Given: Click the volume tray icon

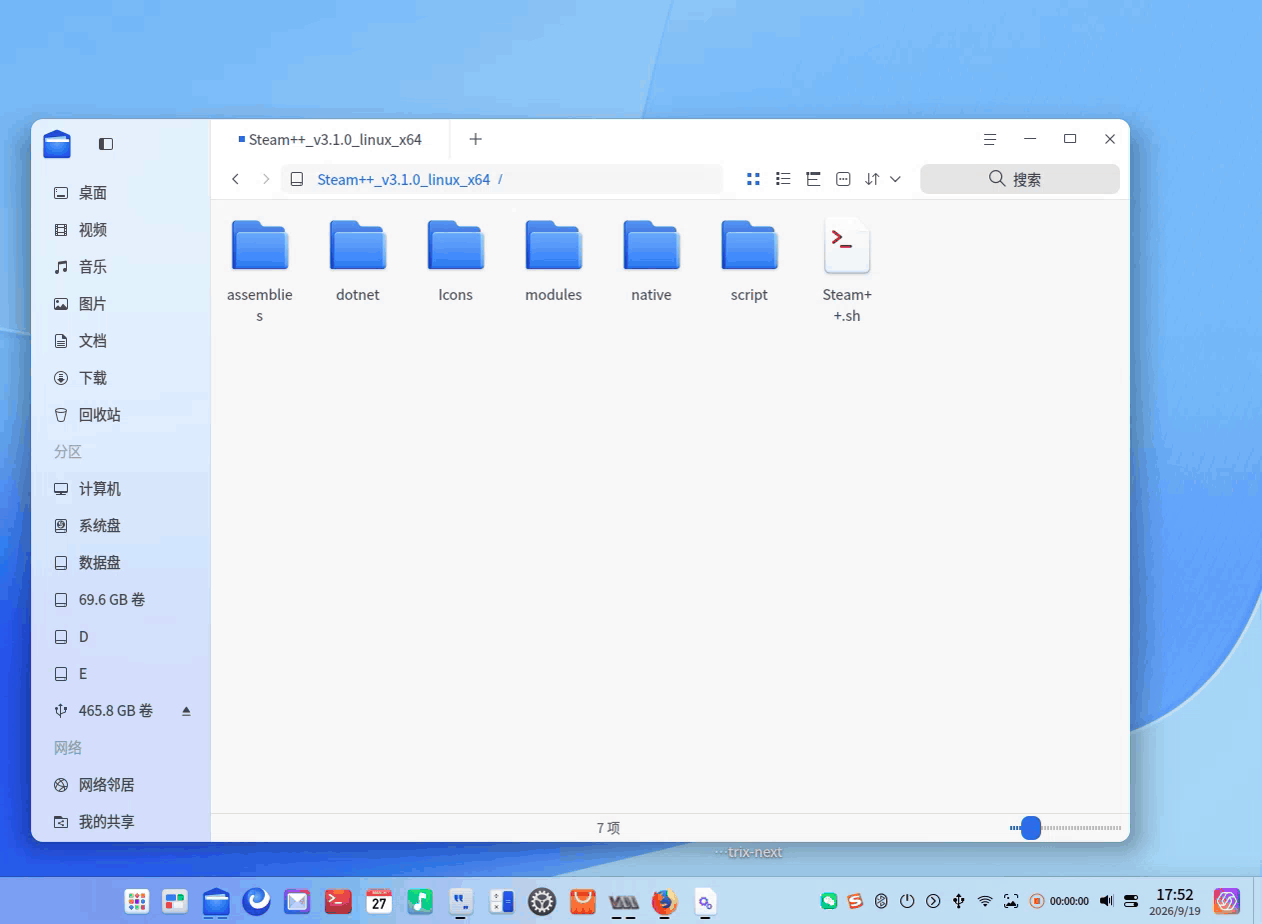Looking at the screenshot, I should 1106,901.
